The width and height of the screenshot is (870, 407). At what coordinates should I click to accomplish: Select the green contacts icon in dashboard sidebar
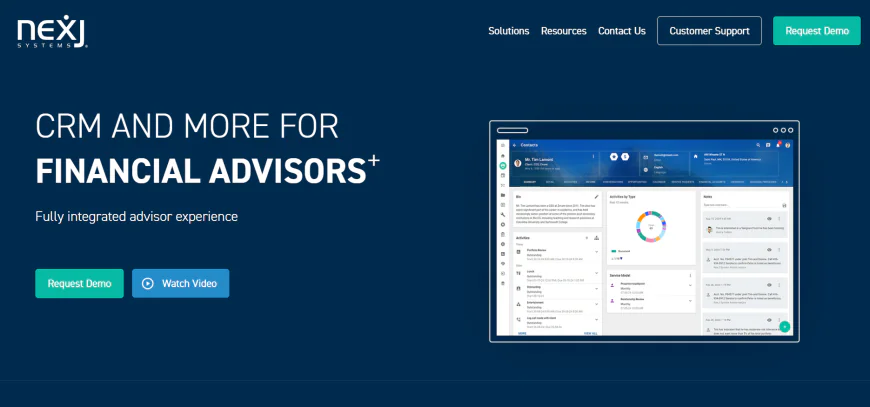point(503,165)
